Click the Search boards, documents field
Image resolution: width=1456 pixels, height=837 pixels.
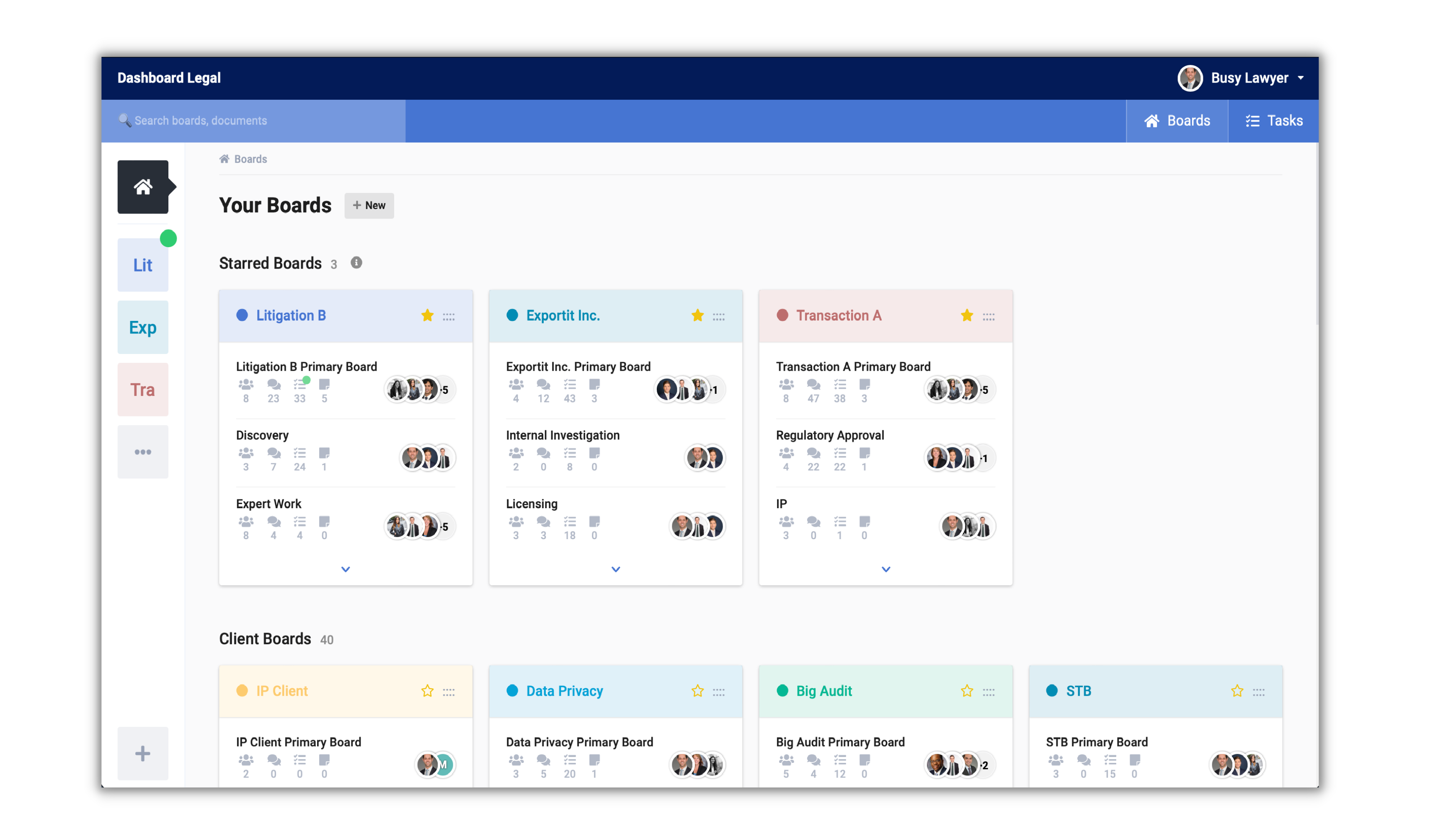coord(253,121)
